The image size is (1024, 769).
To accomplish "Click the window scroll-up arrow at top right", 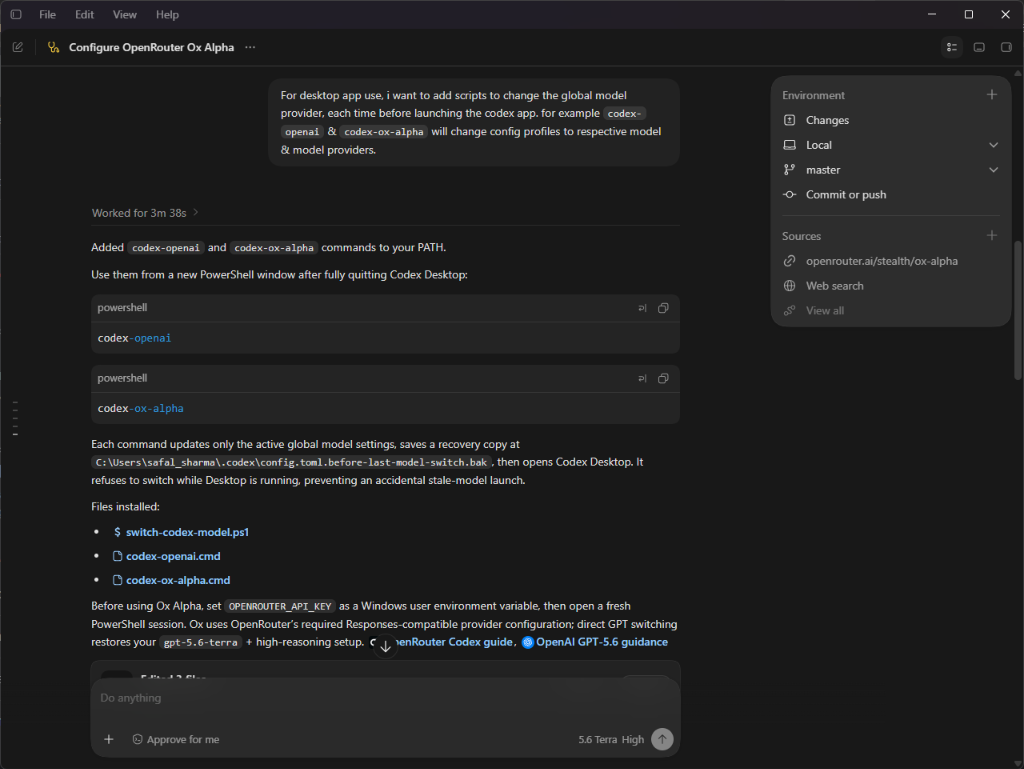I will click(x=1017, y=72).
